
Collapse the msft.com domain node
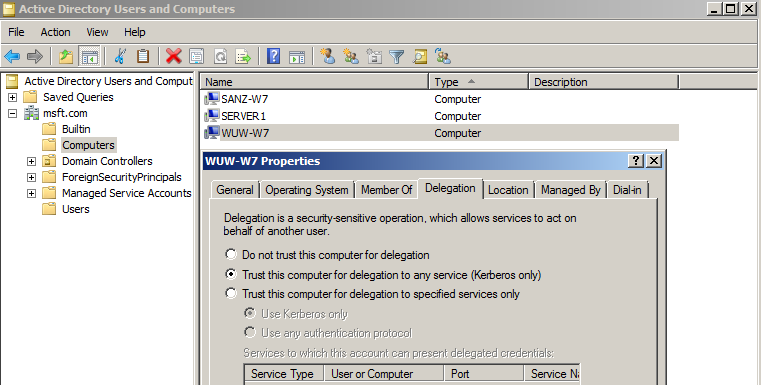pyautogui.click(x=13, y=113)
